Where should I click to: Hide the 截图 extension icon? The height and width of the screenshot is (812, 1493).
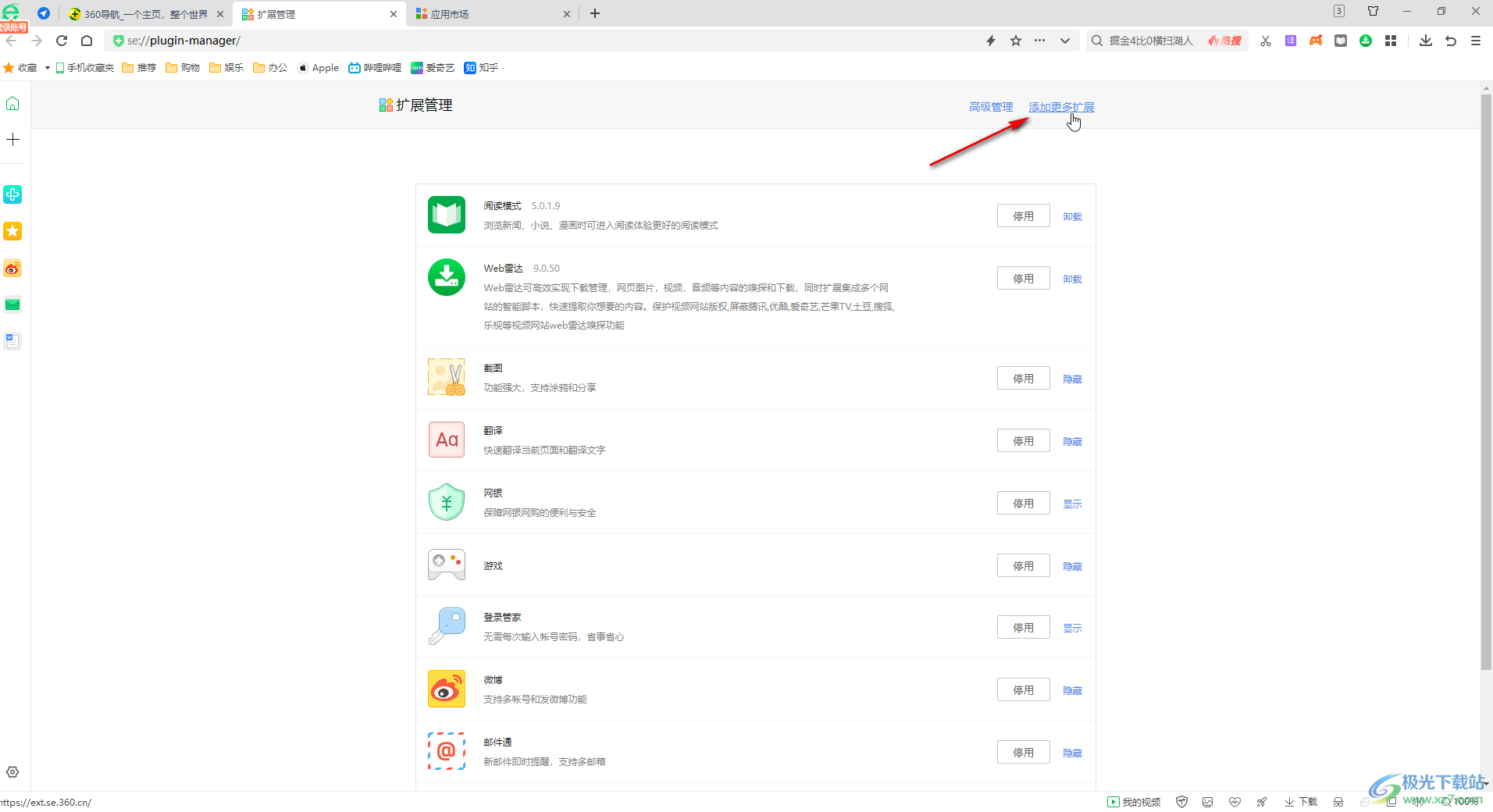pos(1072,379)
